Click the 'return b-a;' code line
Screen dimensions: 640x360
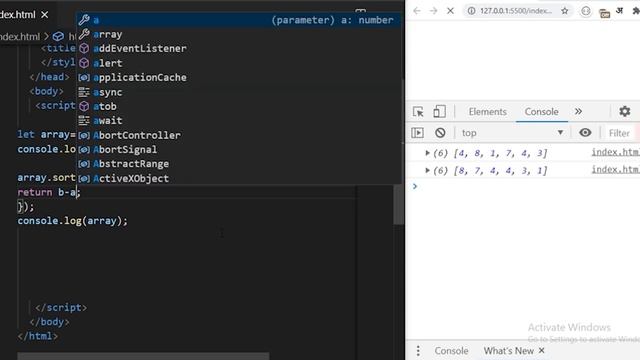[49, 192]
